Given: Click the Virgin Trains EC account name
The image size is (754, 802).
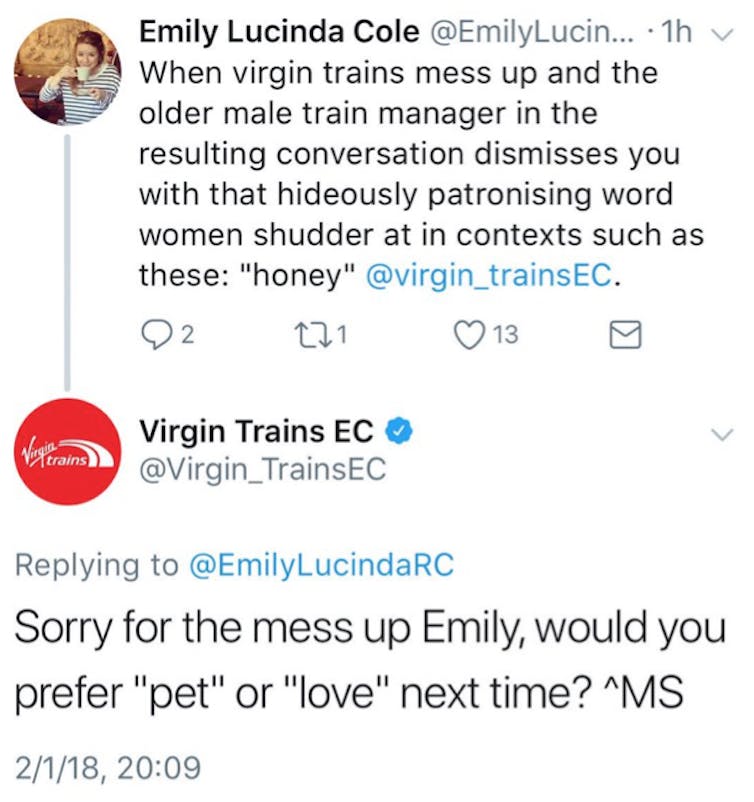Looking at the screenshot, I should click(256, 432).
